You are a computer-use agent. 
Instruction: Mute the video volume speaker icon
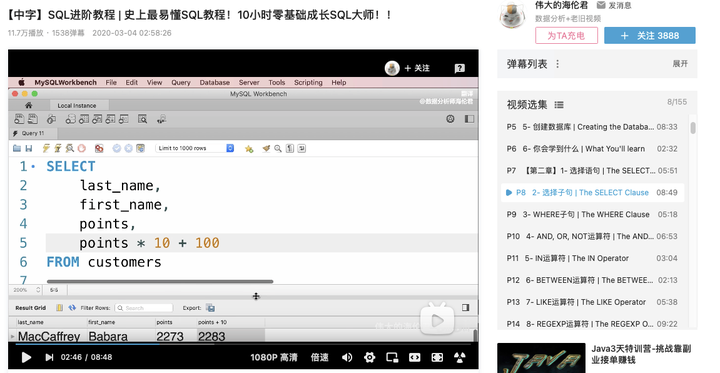pos(348,357)
